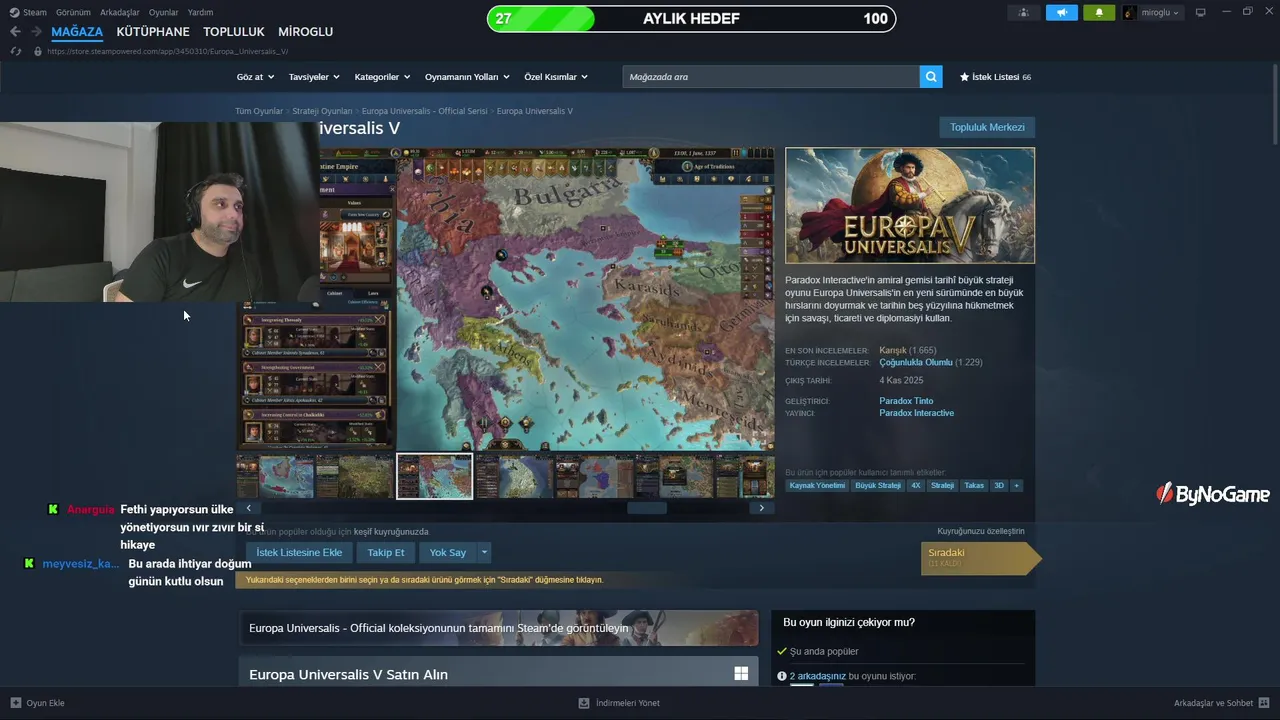Click the Oyun Ekle plus icon
The width and height of the screenshot is (1280, 720).
pos(15,703)
